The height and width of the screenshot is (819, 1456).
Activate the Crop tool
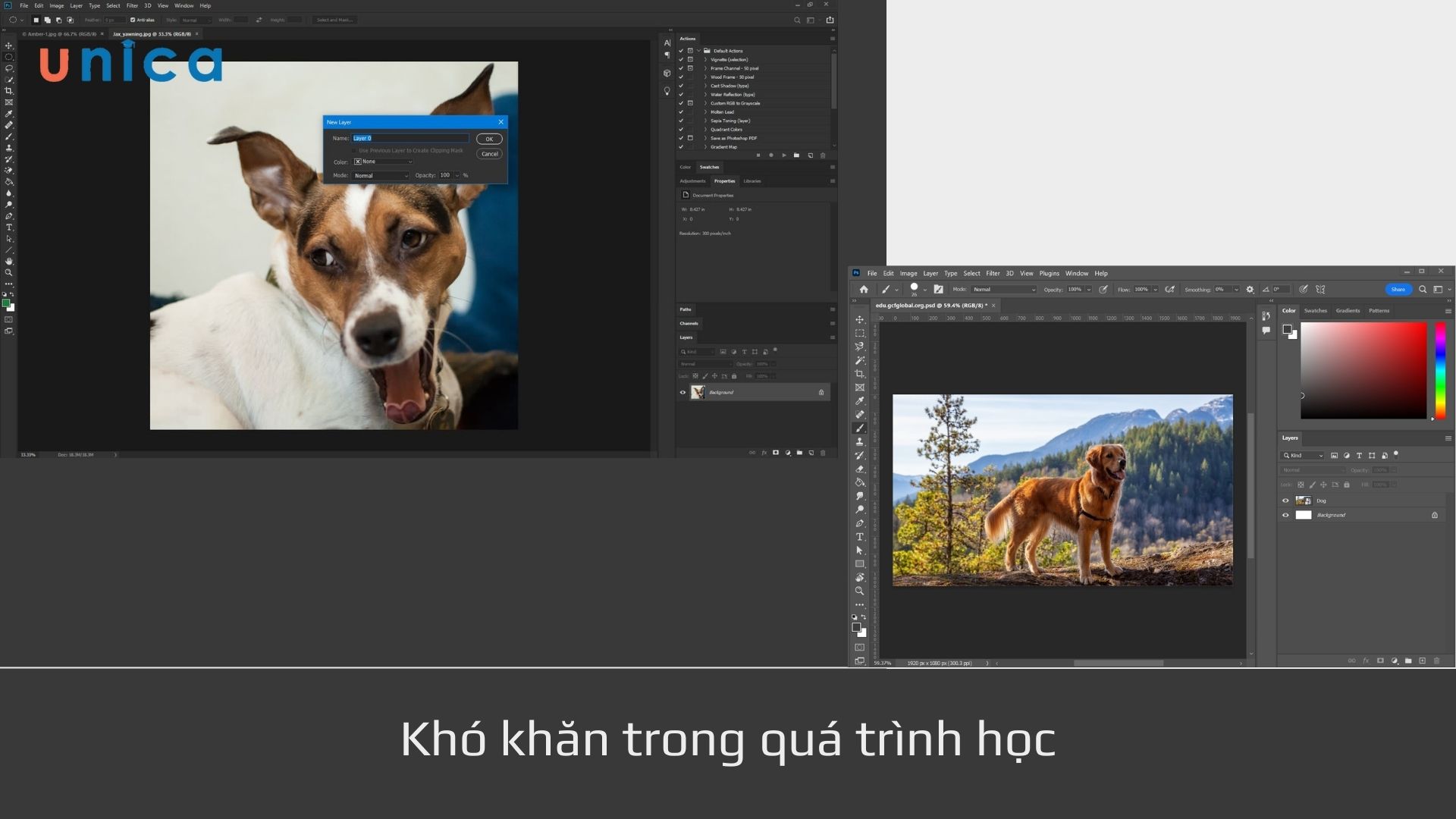coord(860,375)
